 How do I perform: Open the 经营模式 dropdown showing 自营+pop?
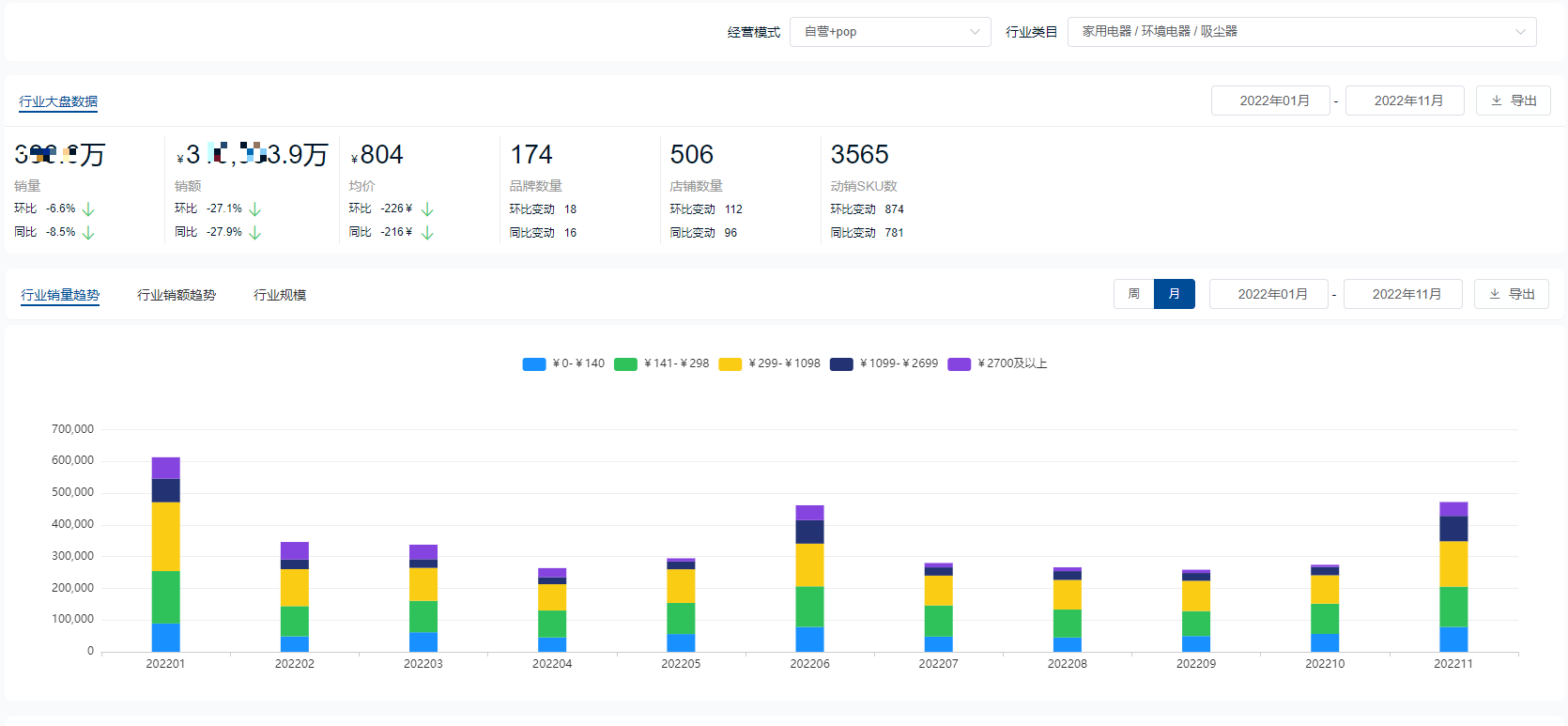click(x=889, y=32)
